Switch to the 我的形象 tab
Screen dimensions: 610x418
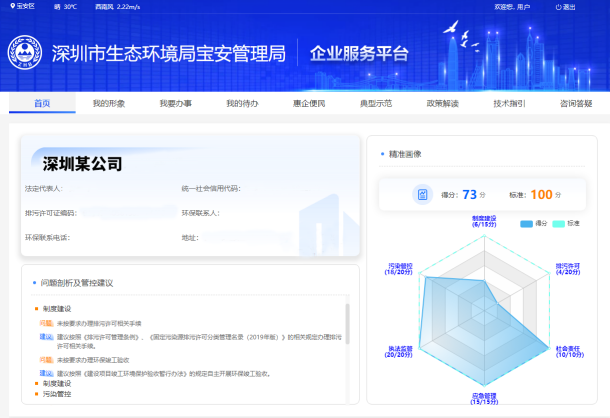pyautogui.click(x=108, y=103)
